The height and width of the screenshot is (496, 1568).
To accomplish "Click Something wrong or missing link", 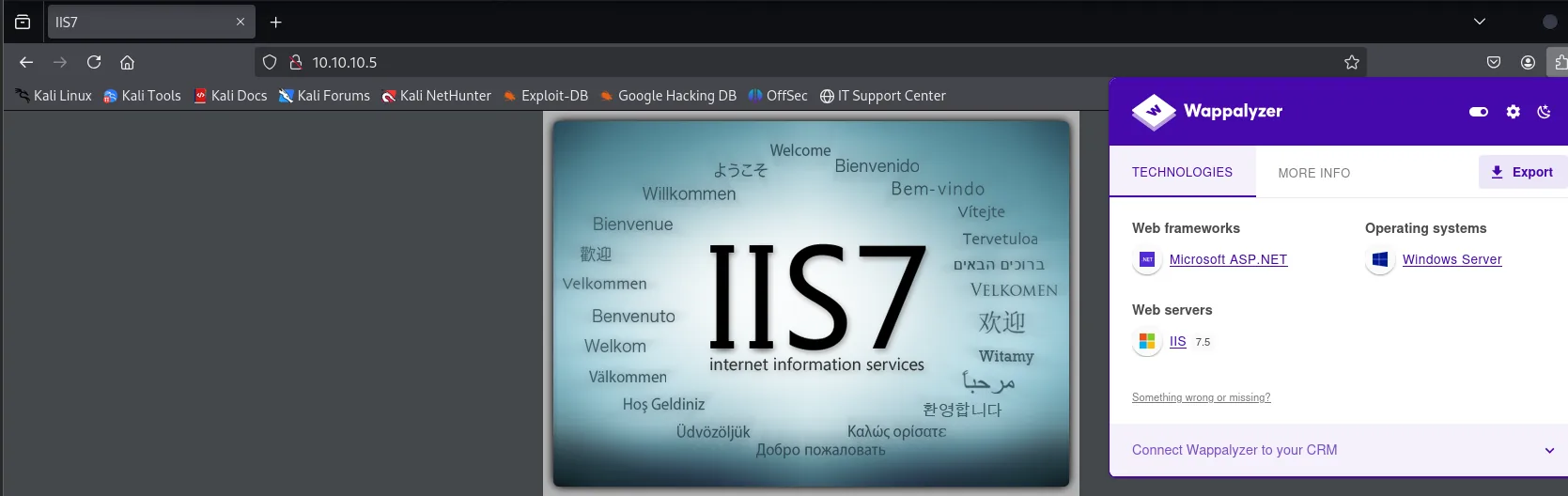I will [1201, 397].
